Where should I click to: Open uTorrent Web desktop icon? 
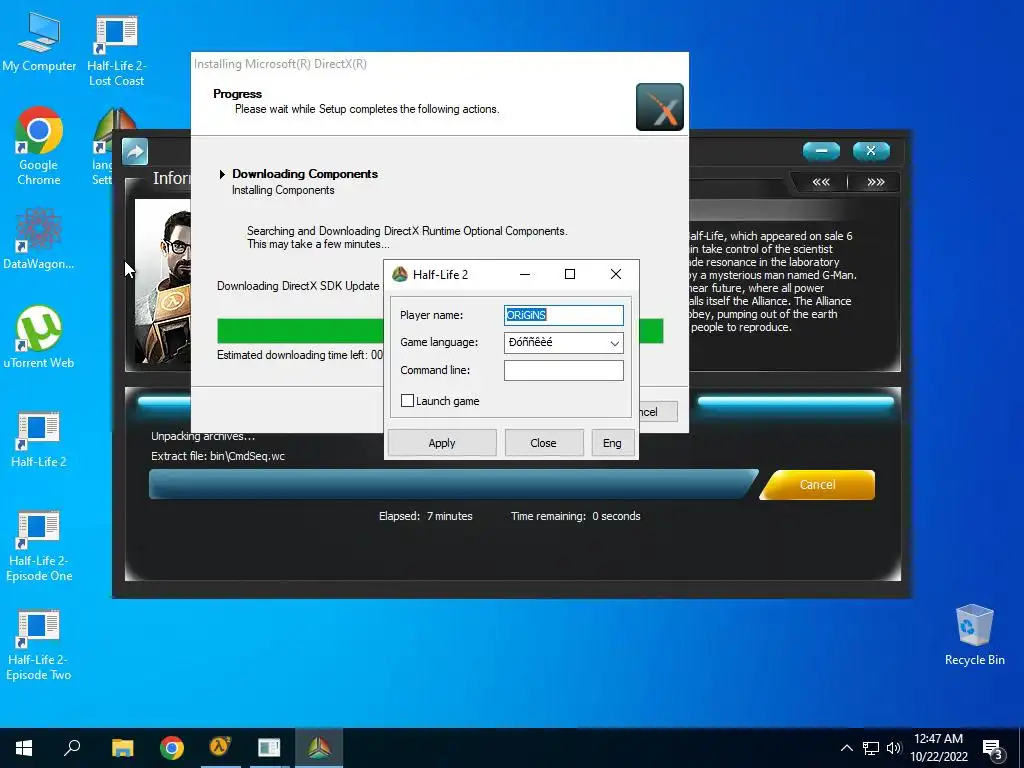(39, 337)
